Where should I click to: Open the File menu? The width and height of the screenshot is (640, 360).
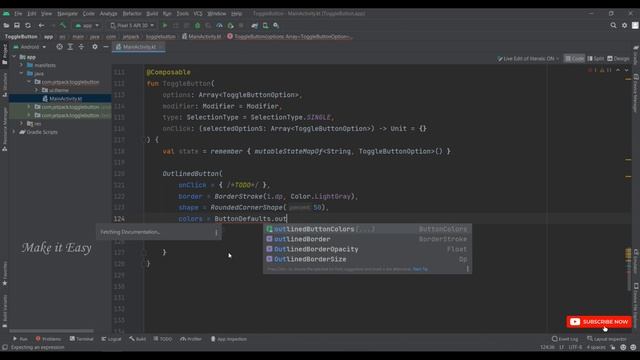pos(18,13)
